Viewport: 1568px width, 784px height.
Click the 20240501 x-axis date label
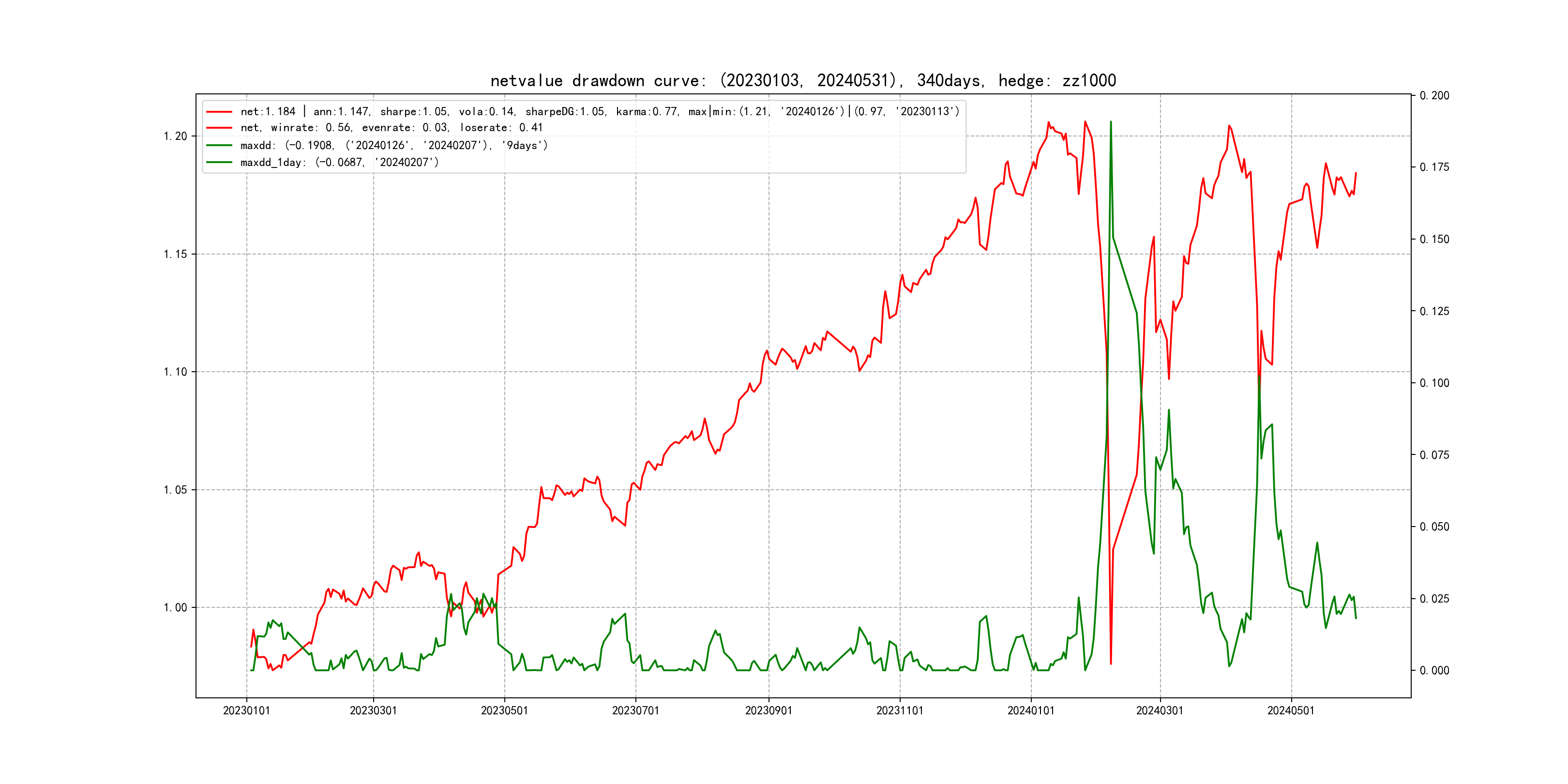click(1291, 710)
